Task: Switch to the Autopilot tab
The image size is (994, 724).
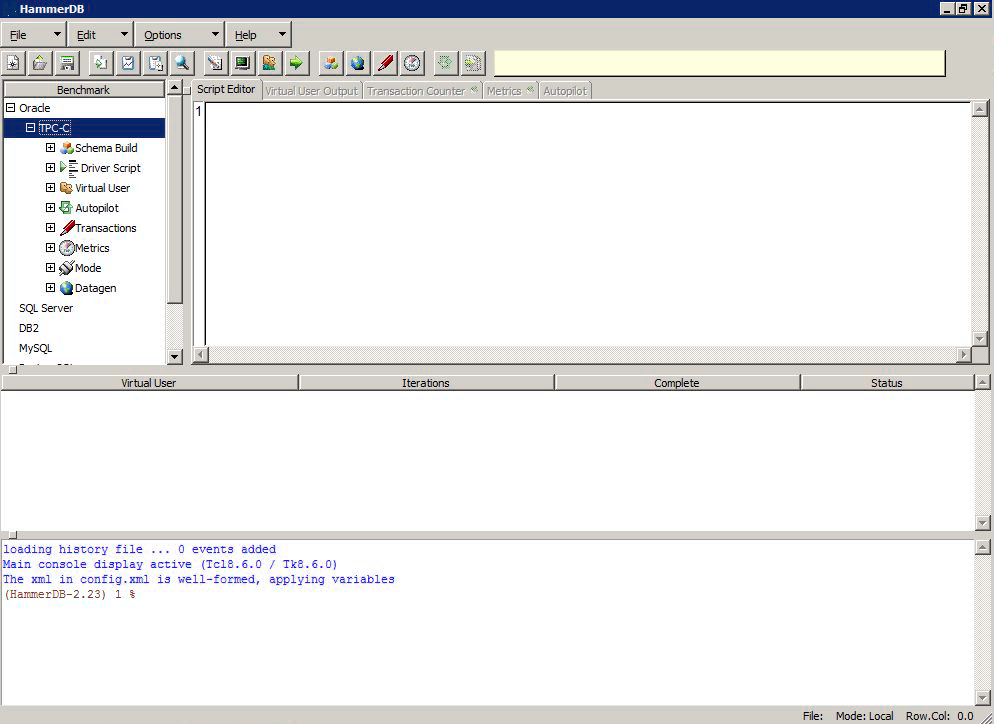Action: click(x=565, y=91)
